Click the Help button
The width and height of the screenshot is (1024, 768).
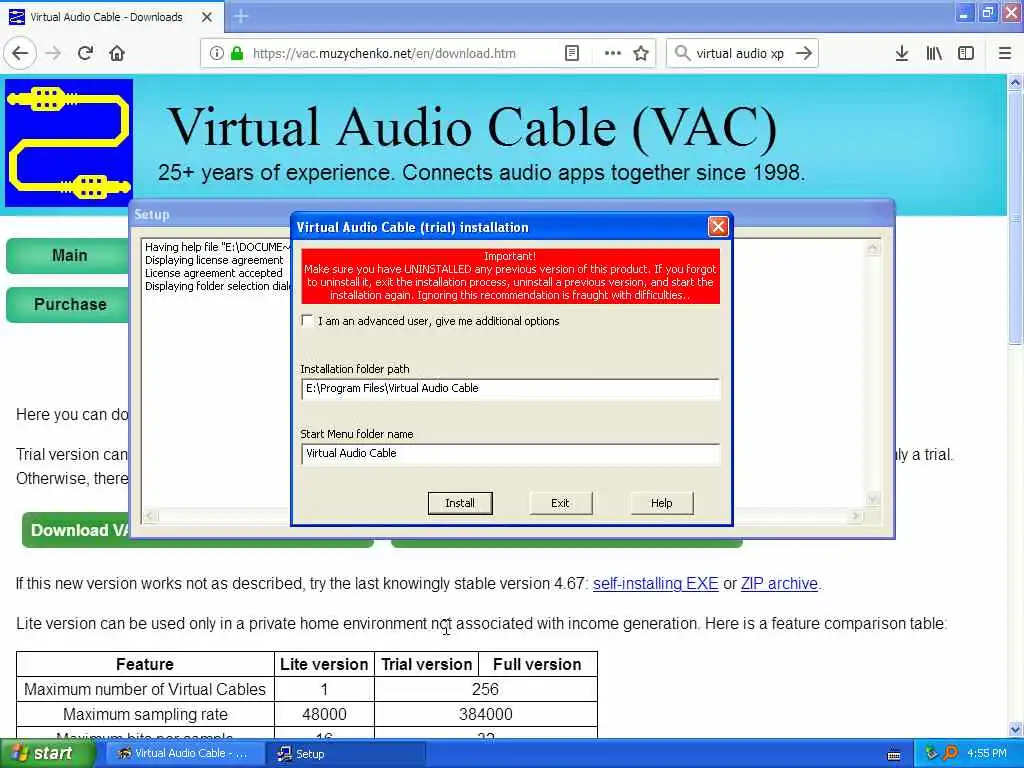point(662,503)
